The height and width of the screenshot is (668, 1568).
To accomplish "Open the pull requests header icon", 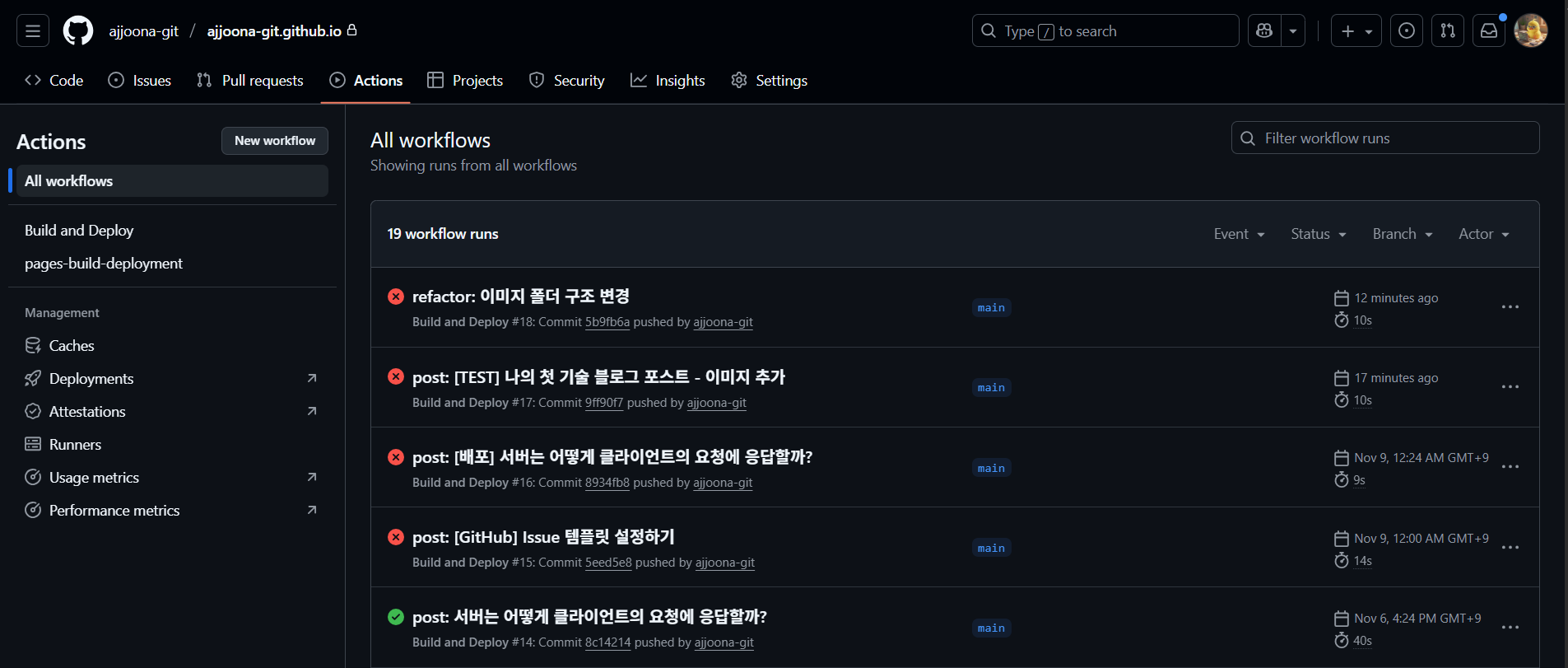I will tap(1448, 31).
